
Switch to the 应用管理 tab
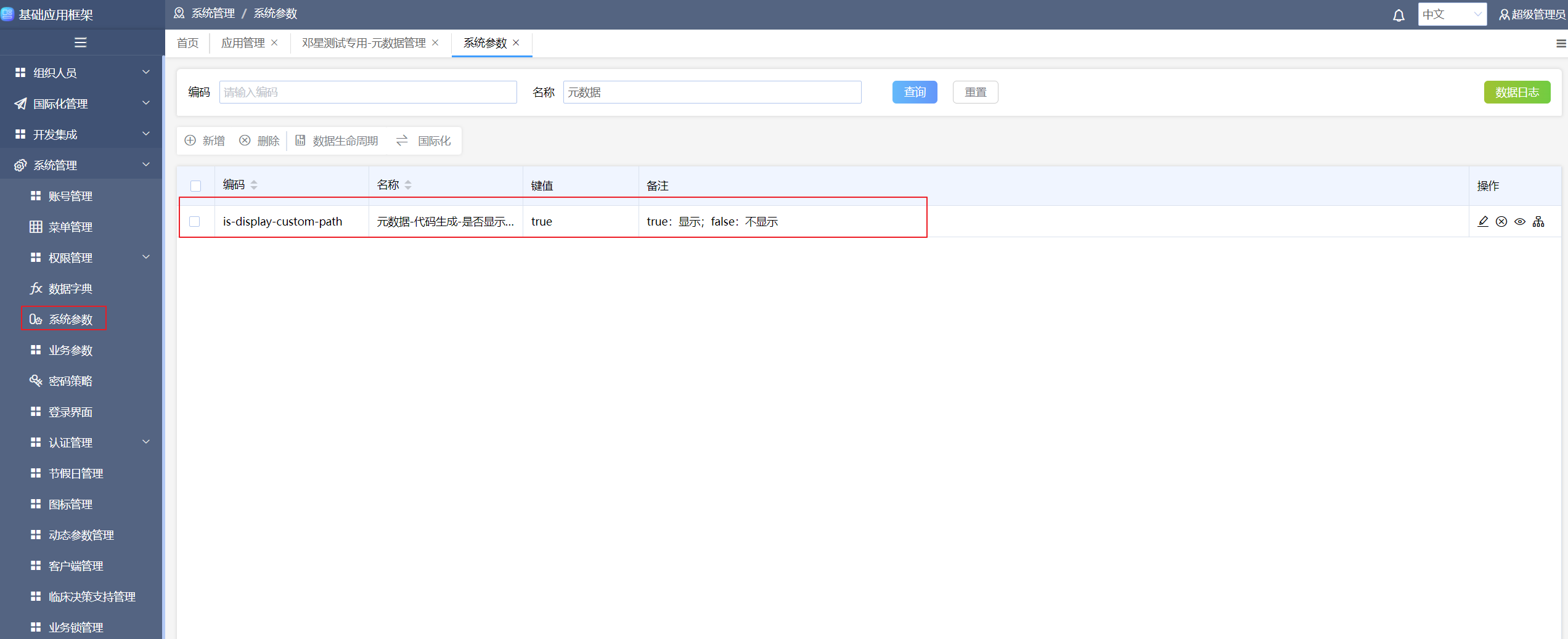pos(243,43)
